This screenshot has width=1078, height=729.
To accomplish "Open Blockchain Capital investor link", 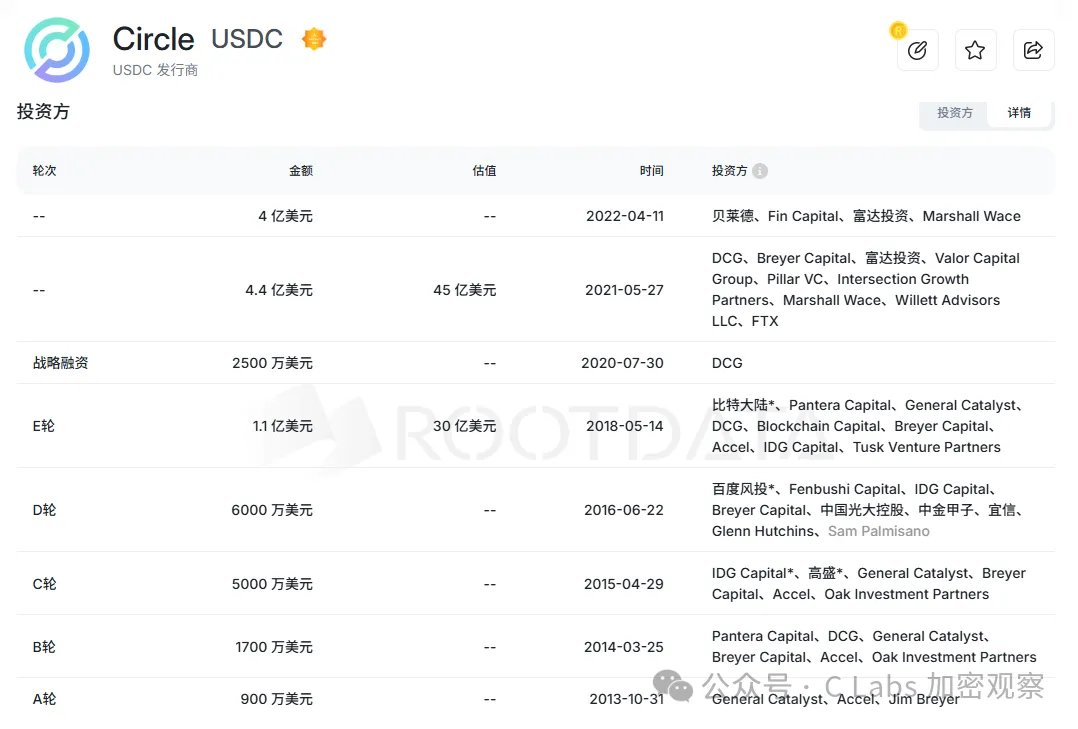I will coord(818,426).
